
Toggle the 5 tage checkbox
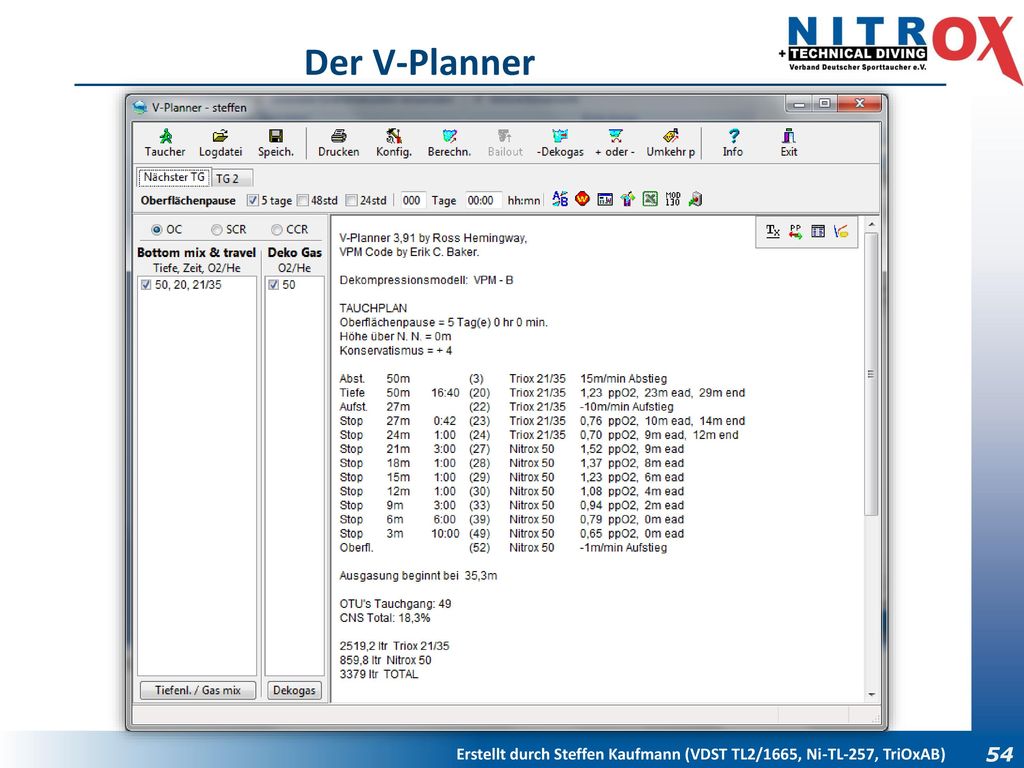tap(253, 200)
